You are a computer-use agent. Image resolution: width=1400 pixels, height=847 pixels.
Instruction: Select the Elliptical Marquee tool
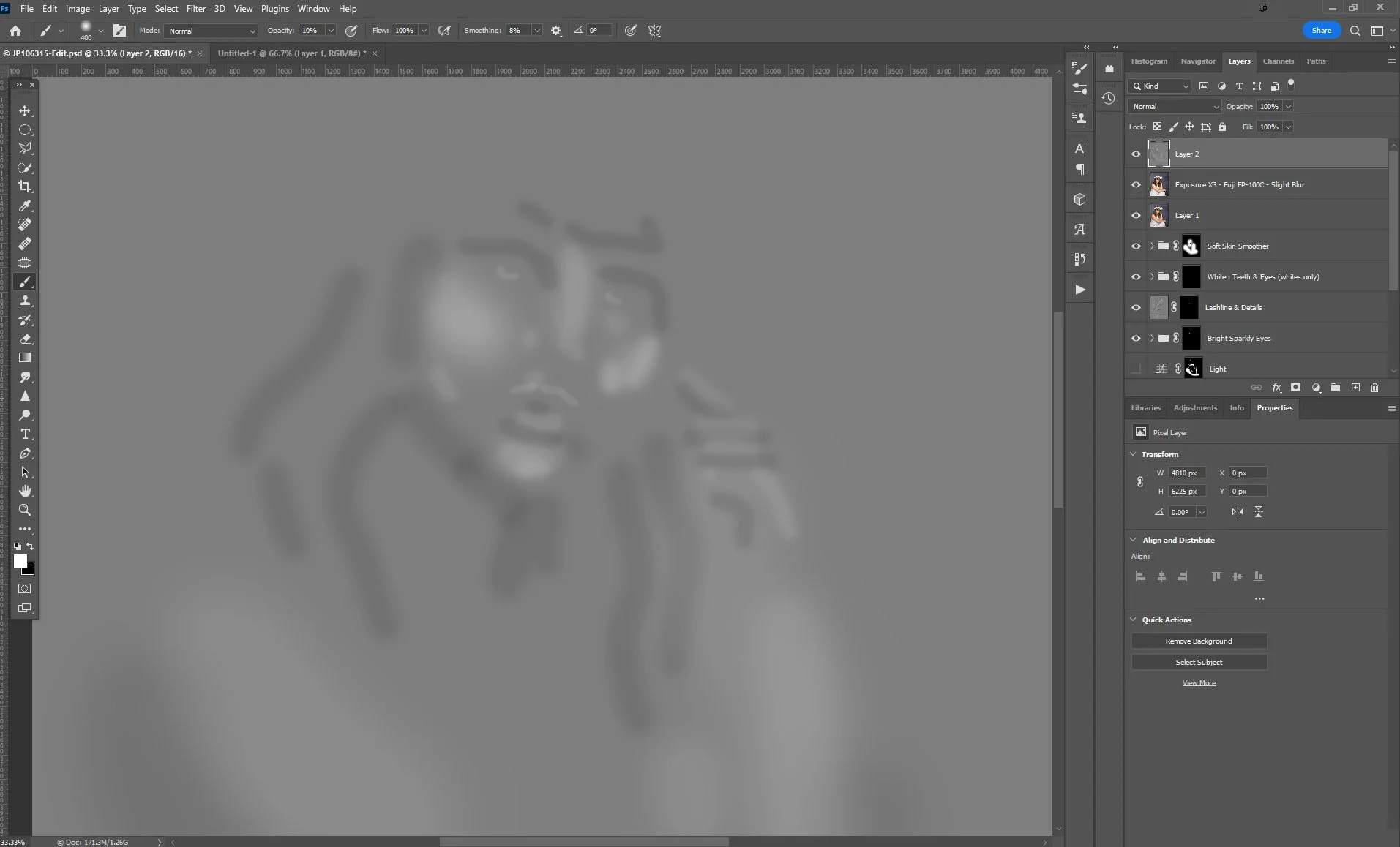point(25,129)
